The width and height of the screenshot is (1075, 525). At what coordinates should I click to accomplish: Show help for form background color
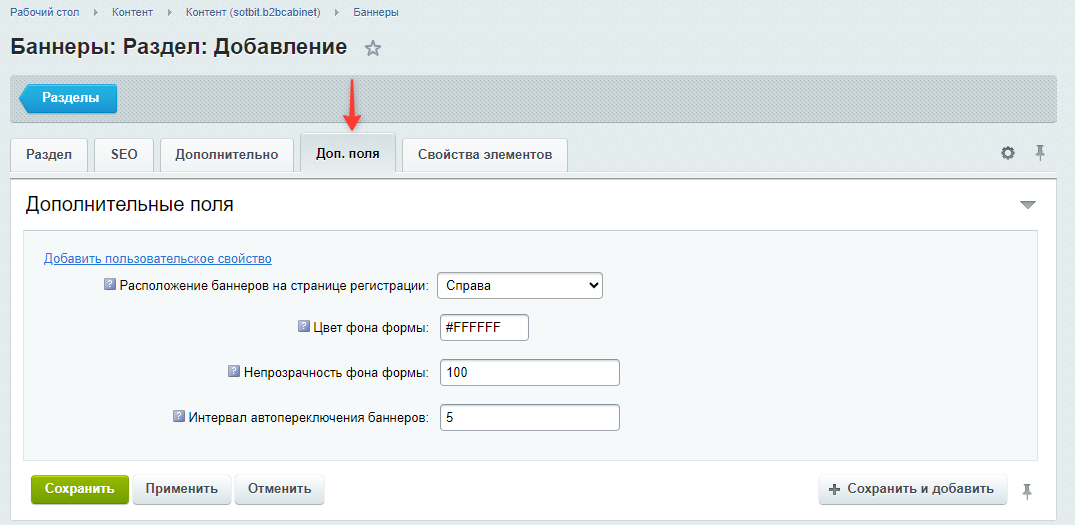coord(304,327)
